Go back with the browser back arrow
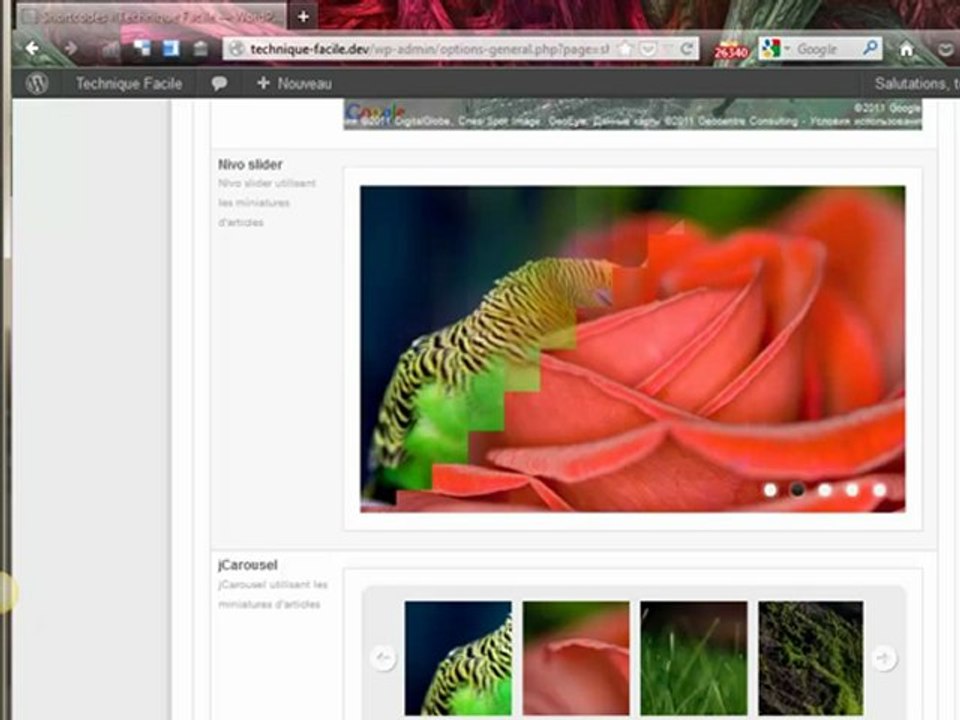Image resolution: width=960 pixels, height=720 pixels. (32, 48)
